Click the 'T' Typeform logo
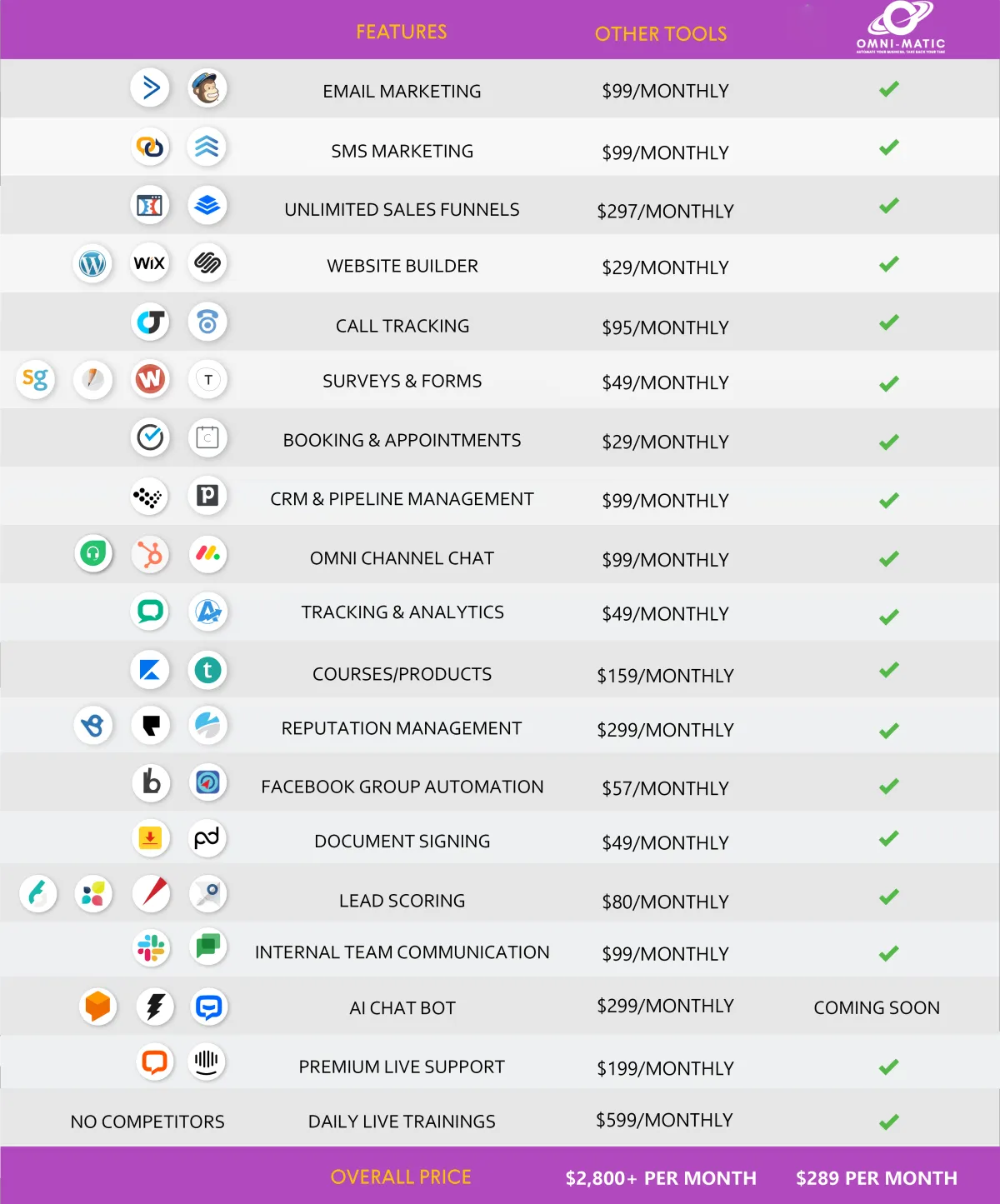The width and height of the screenshot is (1000, 1204). pyautogui.click(x=207, y=380)
